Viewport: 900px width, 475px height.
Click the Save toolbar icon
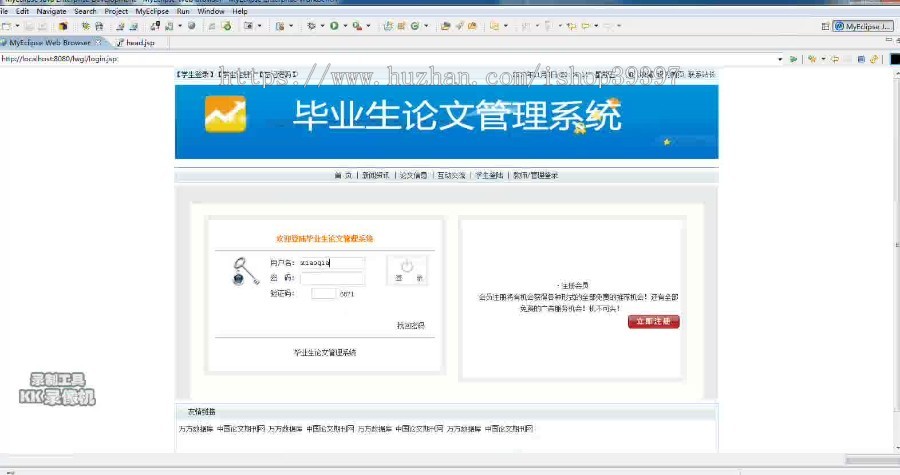pos(29,26)
